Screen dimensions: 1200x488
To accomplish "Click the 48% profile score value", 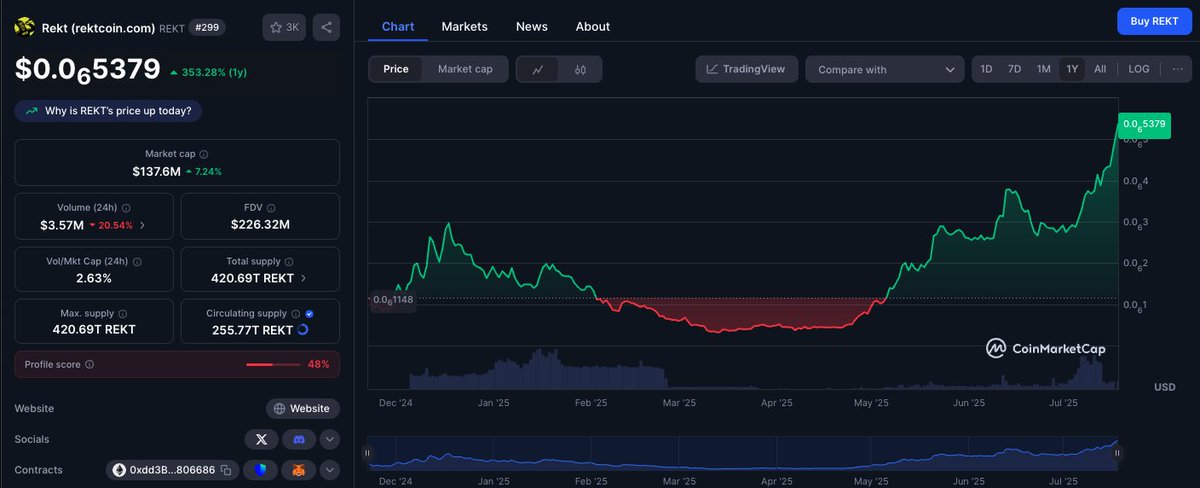I will coord(318,365).
